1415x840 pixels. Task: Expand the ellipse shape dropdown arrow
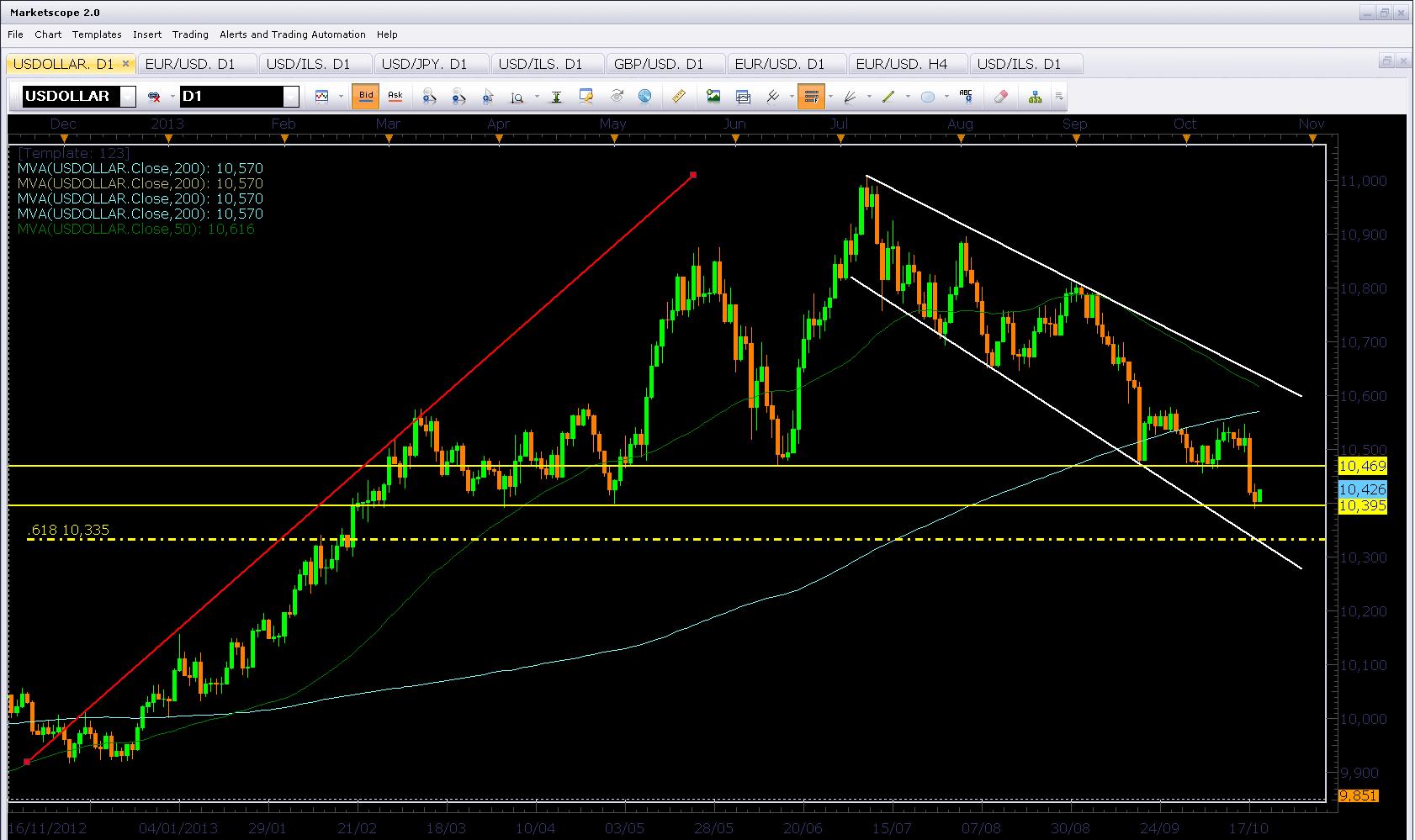(946, 97)
